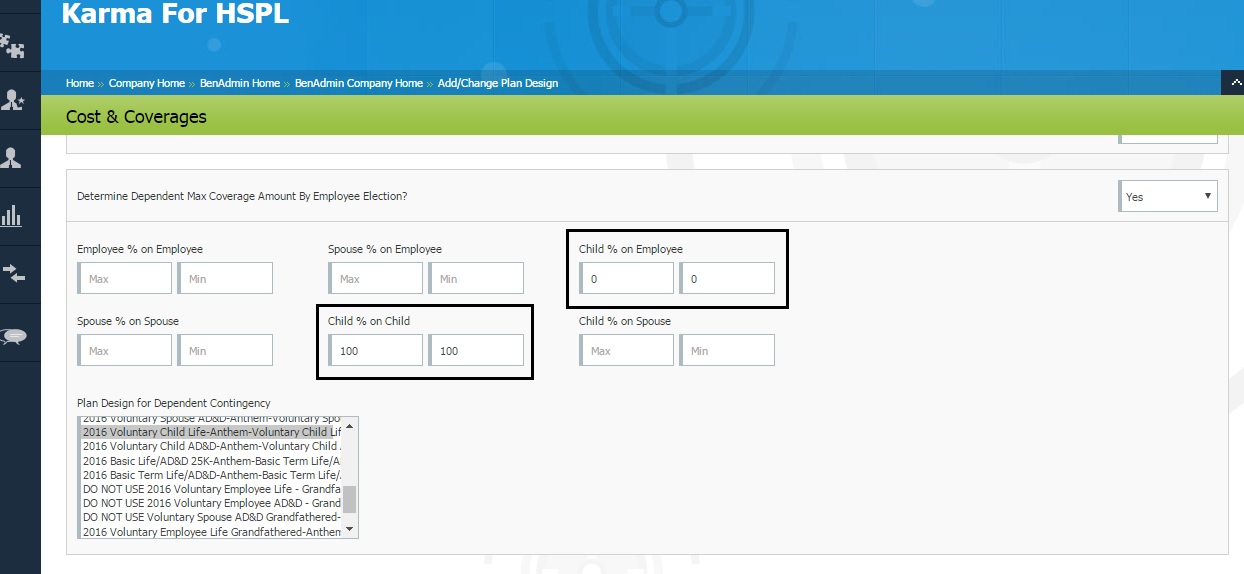Click the puzzle pieces sidebar icon
Screen dimensions: 1244x574
tap(13, 45)
